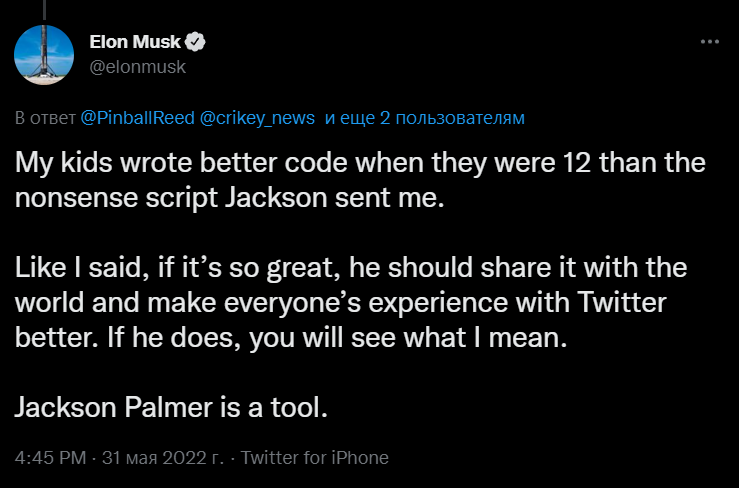Click the blue verified checkmark badge

pyautogui.click(x=198, y=43)
